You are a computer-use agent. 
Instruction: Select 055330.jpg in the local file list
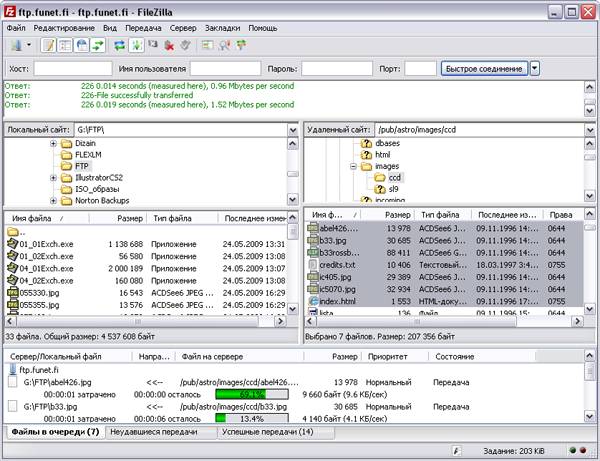(39, 293)
